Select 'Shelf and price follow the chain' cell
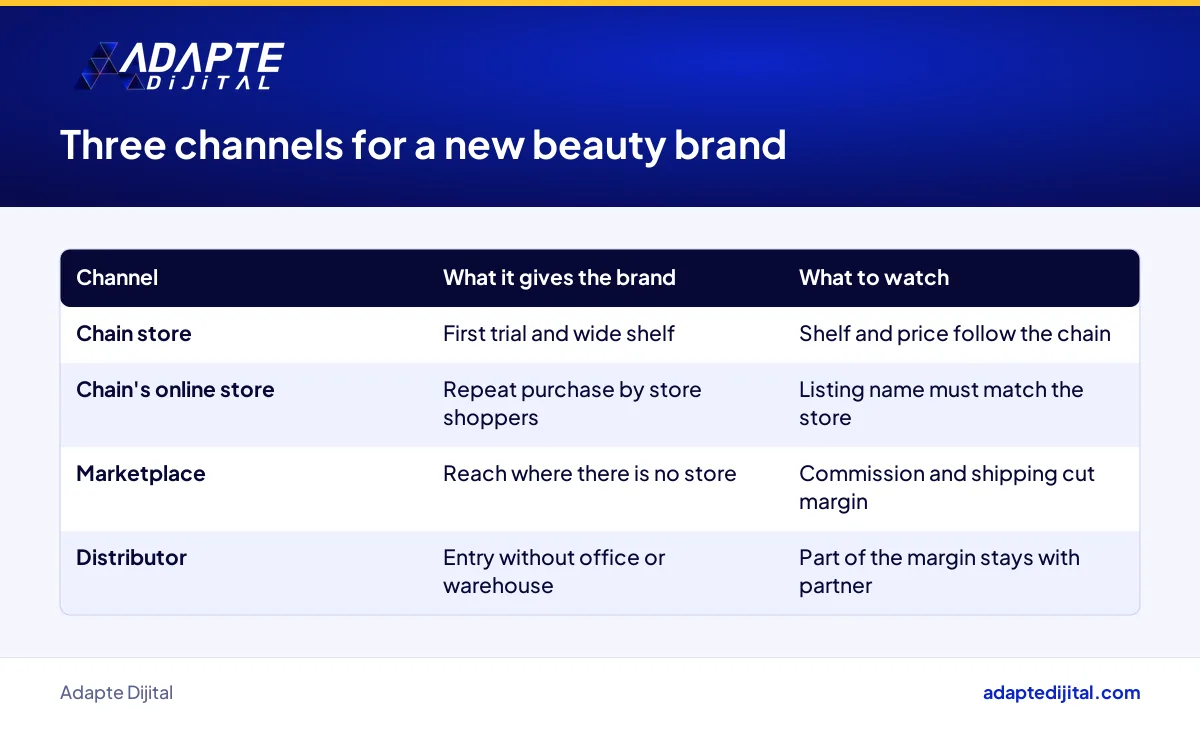 (x=955, y=334)
